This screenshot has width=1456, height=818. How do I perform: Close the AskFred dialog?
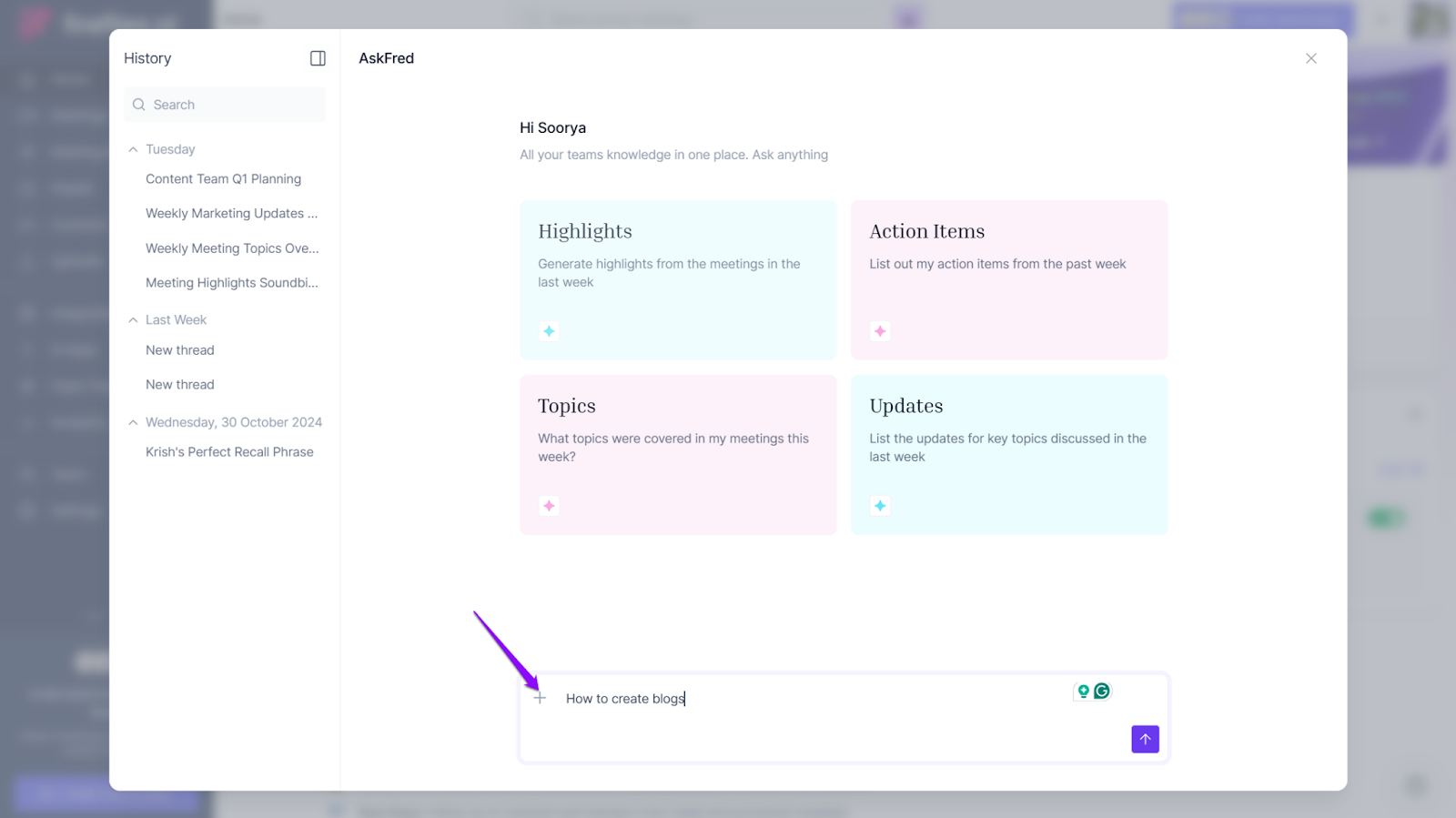pos(1310,58)
